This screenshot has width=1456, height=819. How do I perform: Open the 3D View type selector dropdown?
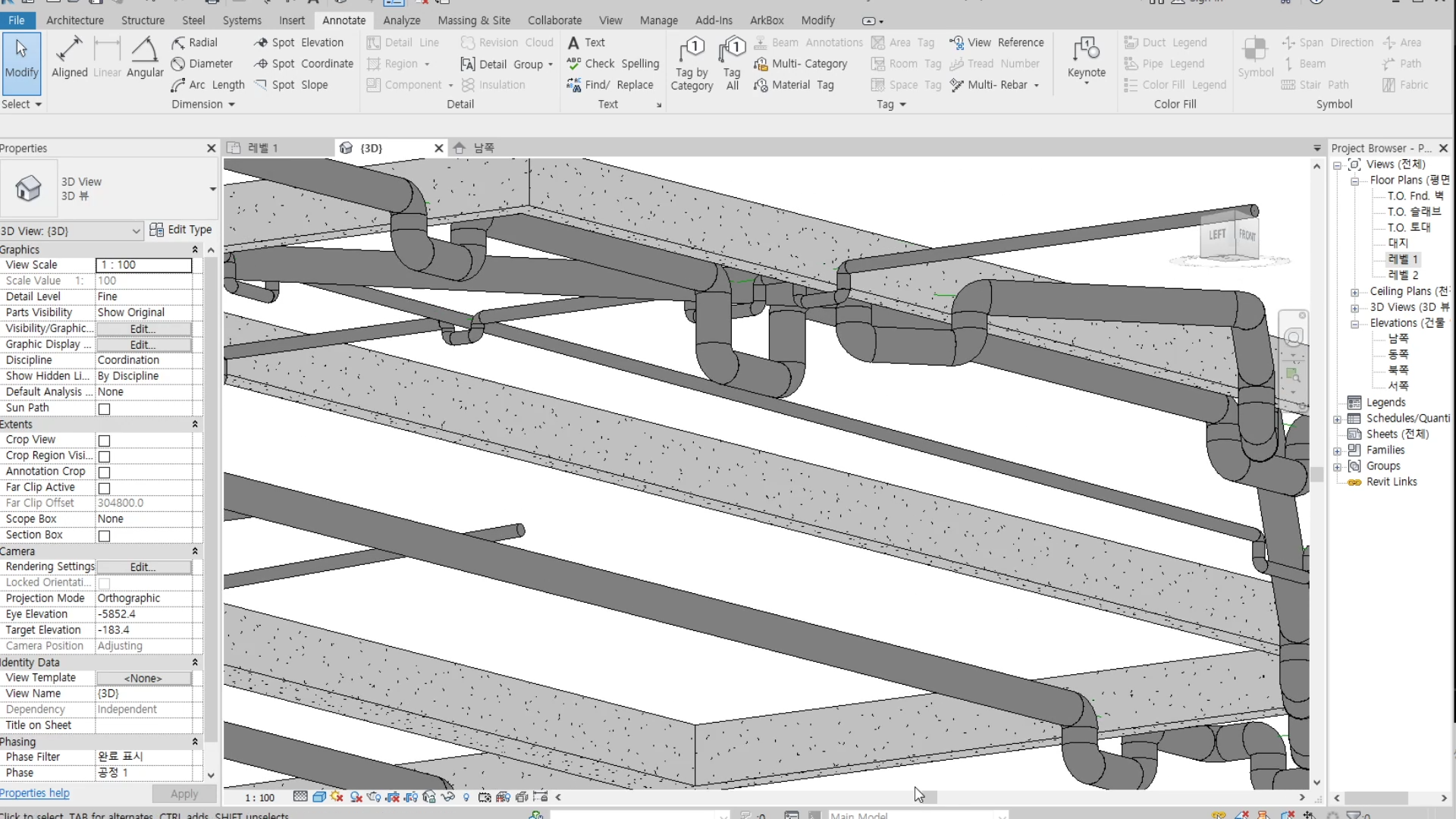click(212, 188)
